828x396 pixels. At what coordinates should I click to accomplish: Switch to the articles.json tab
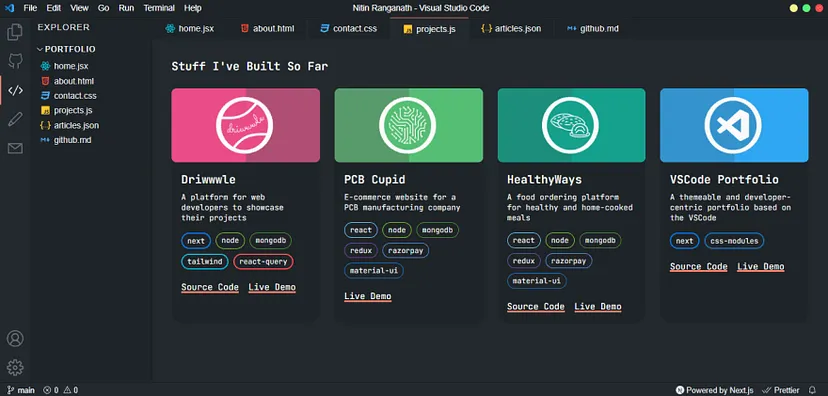coord(511,29)
